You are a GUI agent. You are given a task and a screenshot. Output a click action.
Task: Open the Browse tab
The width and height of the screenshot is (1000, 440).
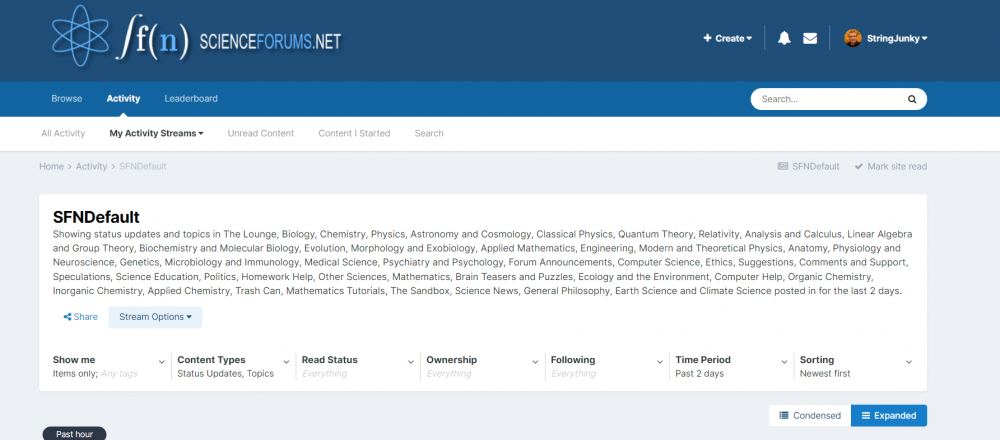(67, 99)
